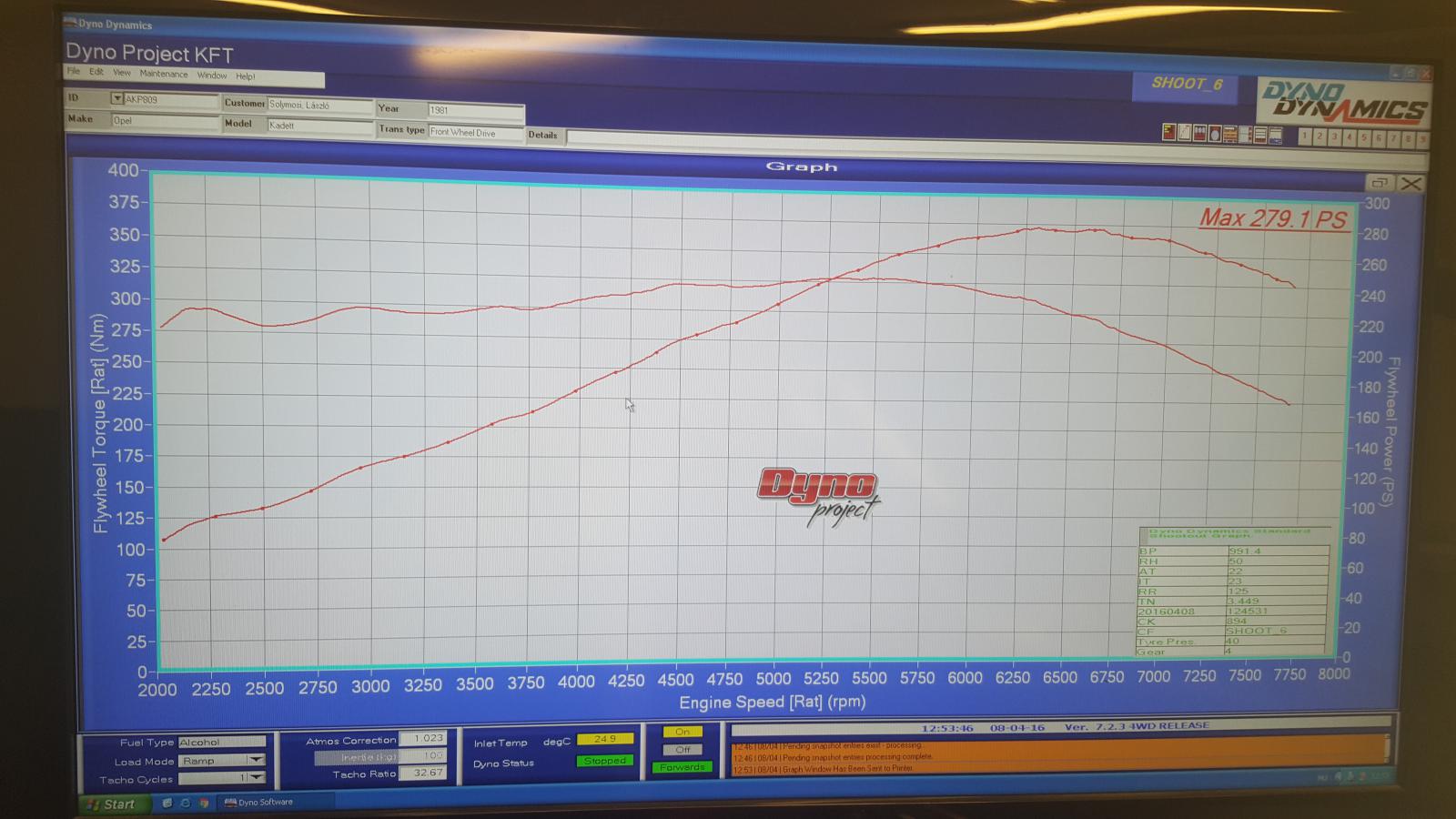Click the ID field showing AKP809

point(171,99)
